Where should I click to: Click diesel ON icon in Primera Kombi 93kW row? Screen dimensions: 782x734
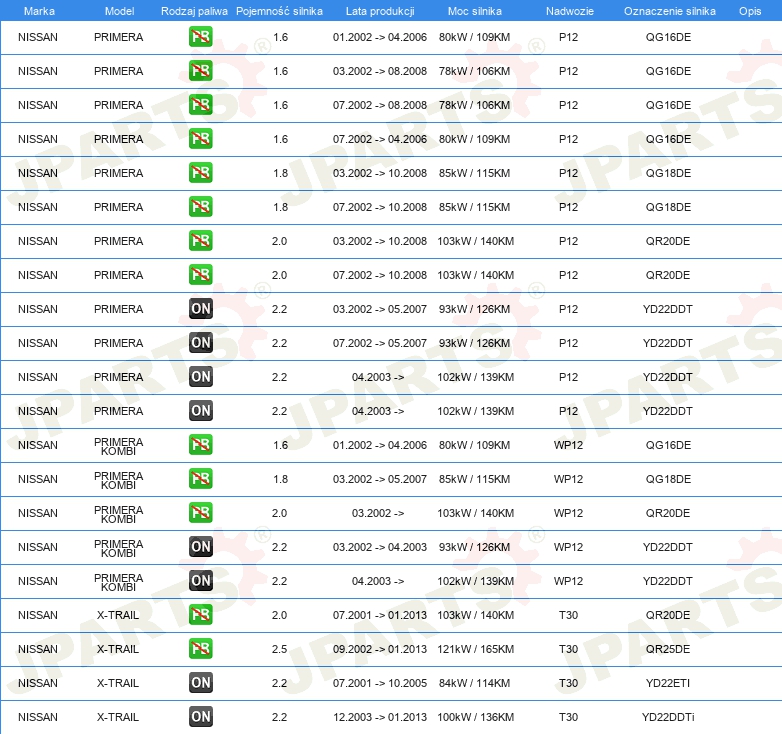click(200, 547)
